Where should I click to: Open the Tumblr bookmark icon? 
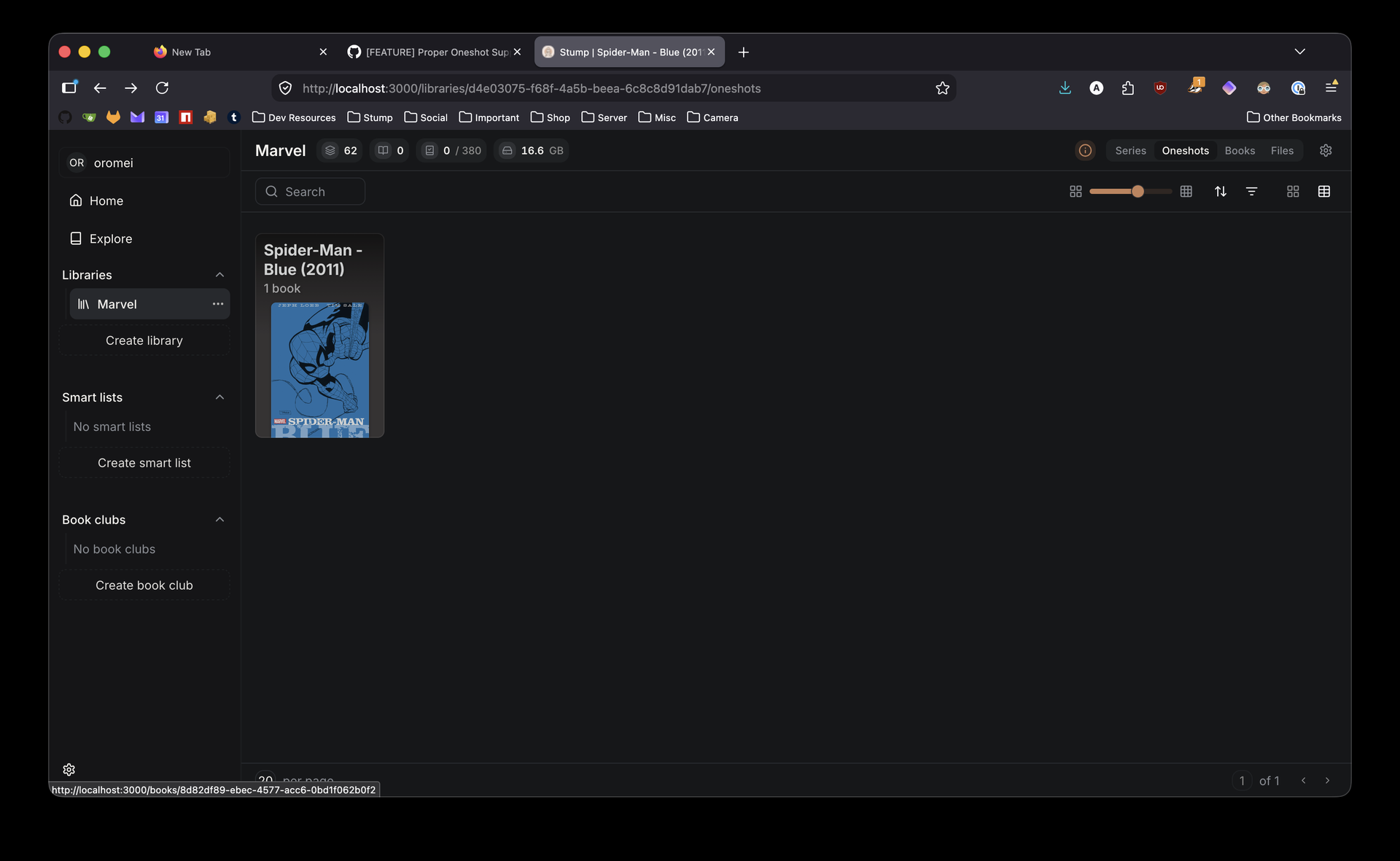tap(234, 117)
